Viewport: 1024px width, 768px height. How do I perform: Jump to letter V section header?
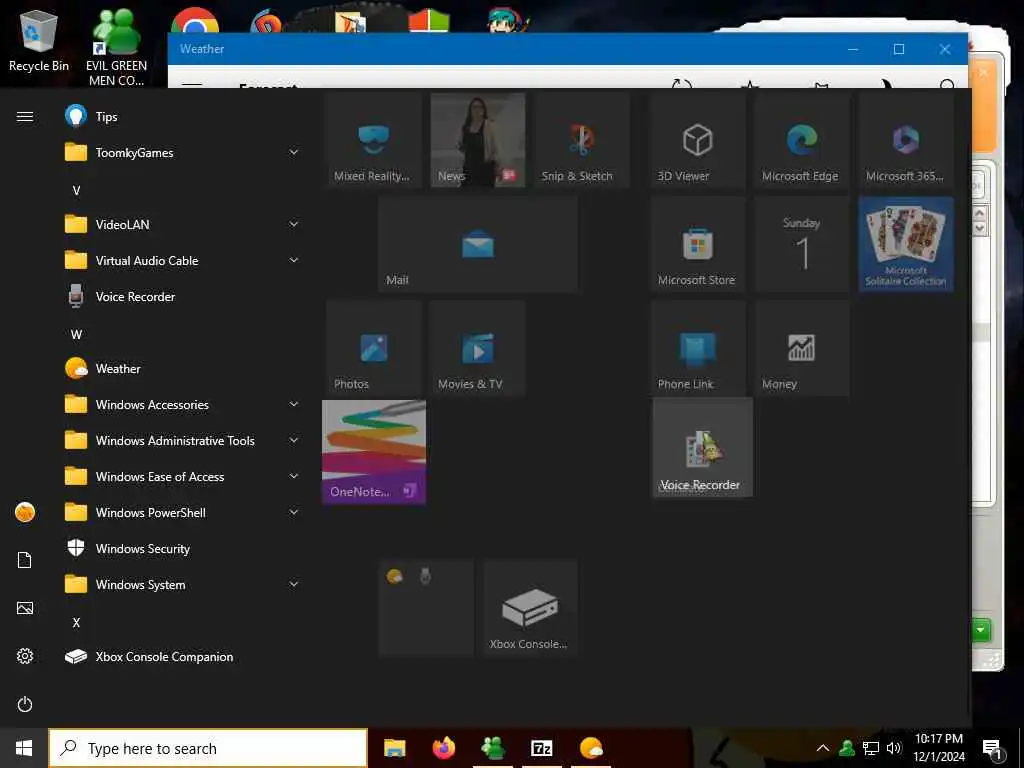pos(76,191)
